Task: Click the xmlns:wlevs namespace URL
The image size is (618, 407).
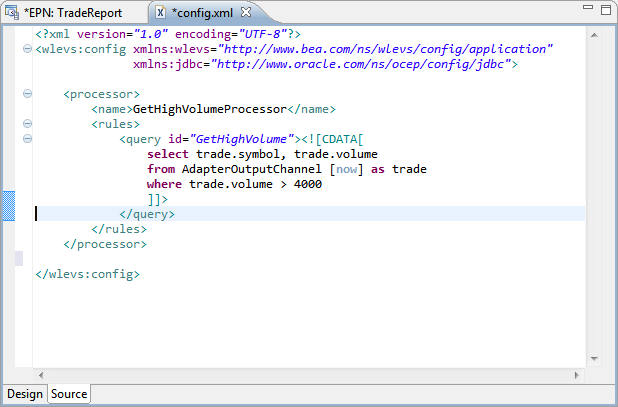Action: coord(385,49)
